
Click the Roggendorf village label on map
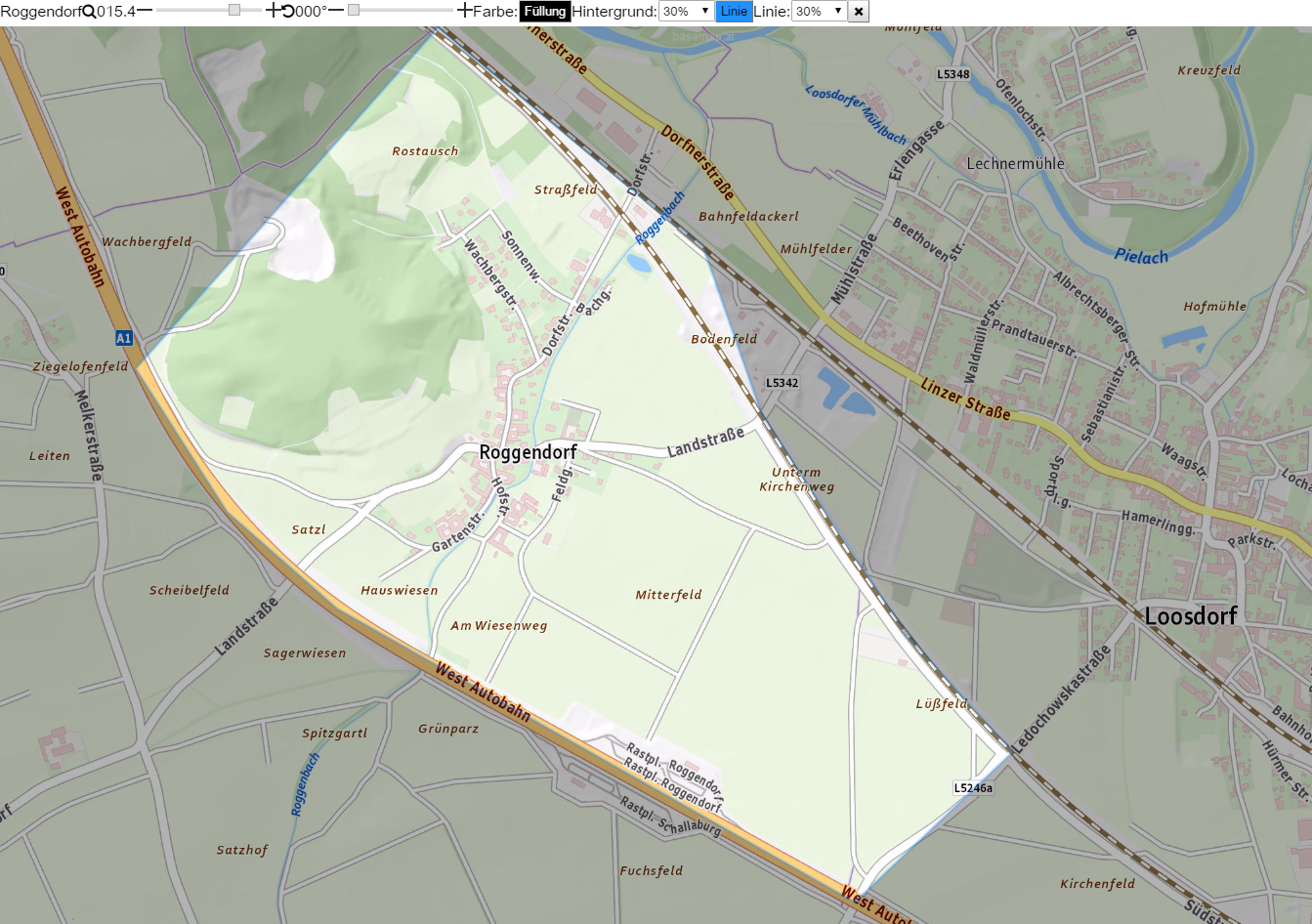click(x=529, y=452)
